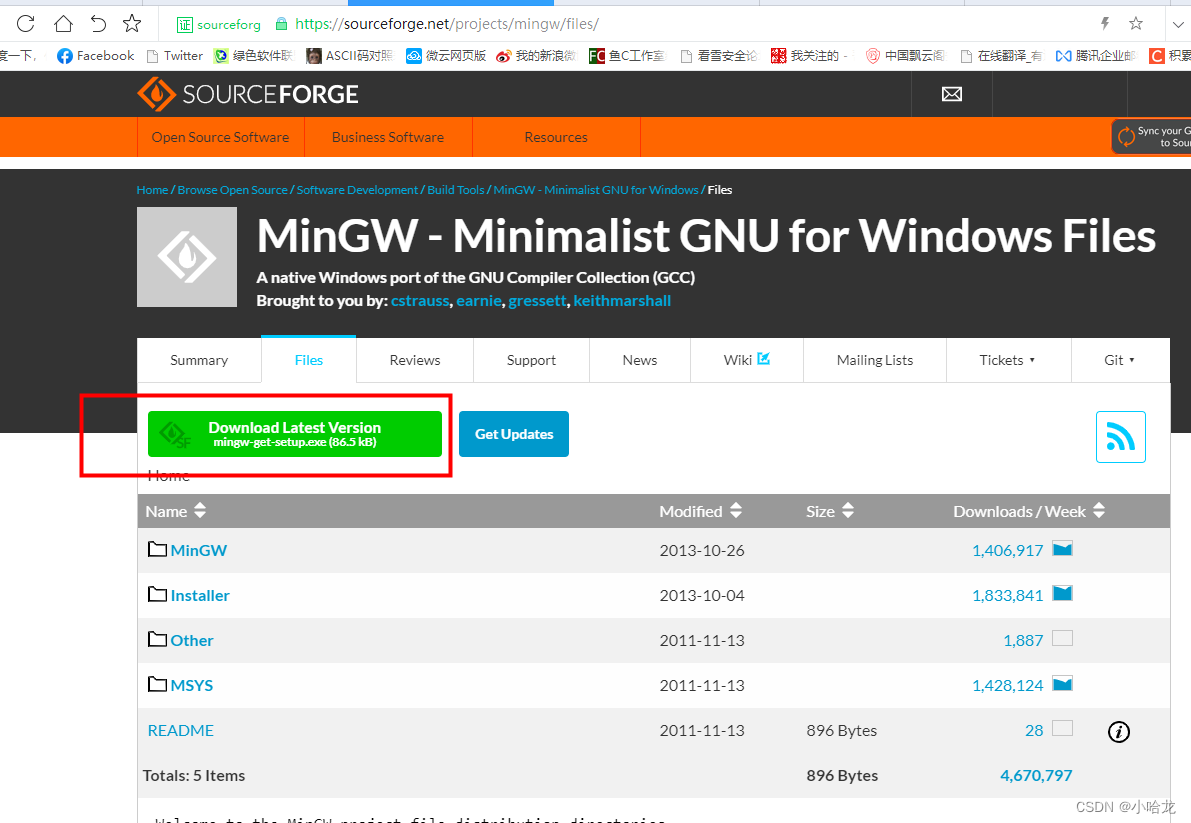Viewport: 1191px width, 823px height.
Task: Click the Other row 1,887 downloads
Action: click(x=1023, y=640)
